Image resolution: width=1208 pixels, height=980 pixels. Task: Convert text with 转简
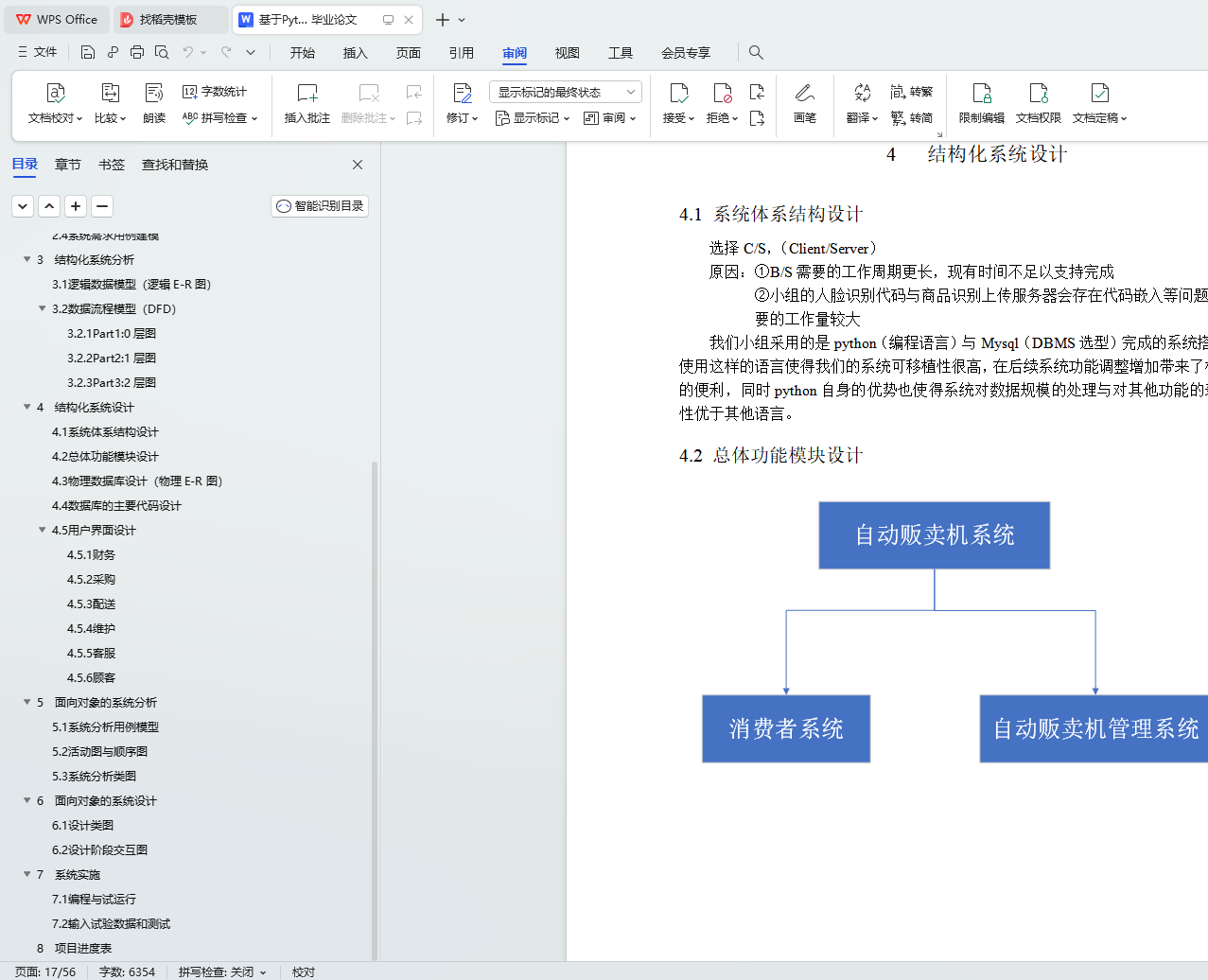click(912, 118)
